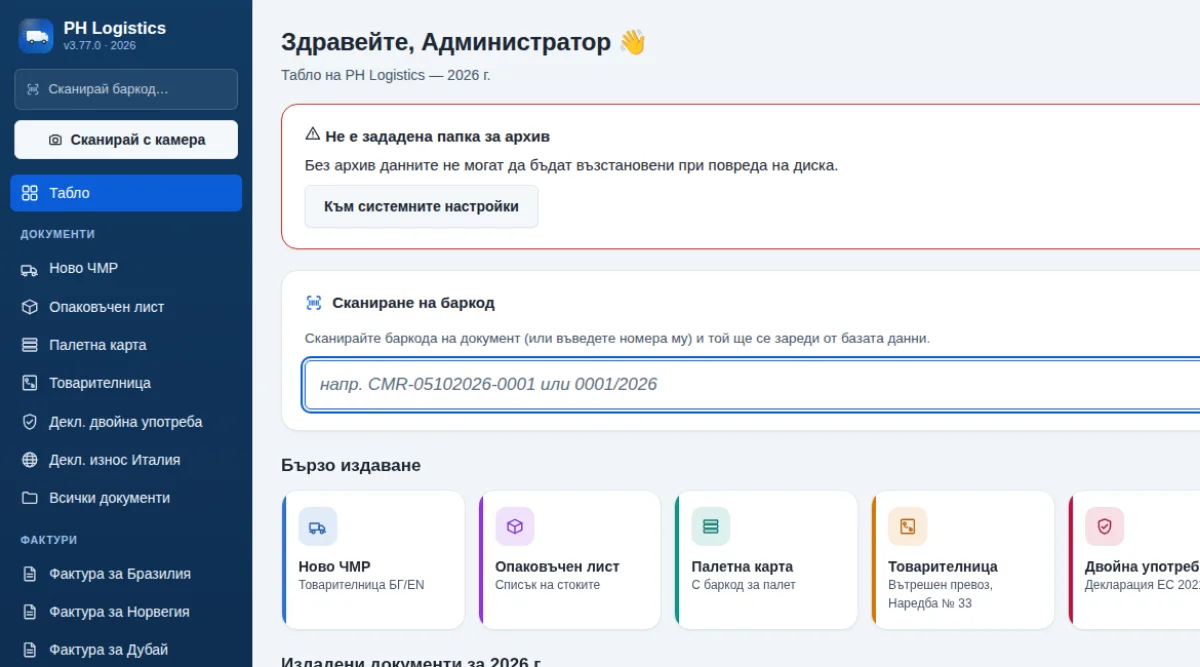Focus the Сканирай баркод sidebar field
Screen dimensions: 1200x667
click(126, 89)
